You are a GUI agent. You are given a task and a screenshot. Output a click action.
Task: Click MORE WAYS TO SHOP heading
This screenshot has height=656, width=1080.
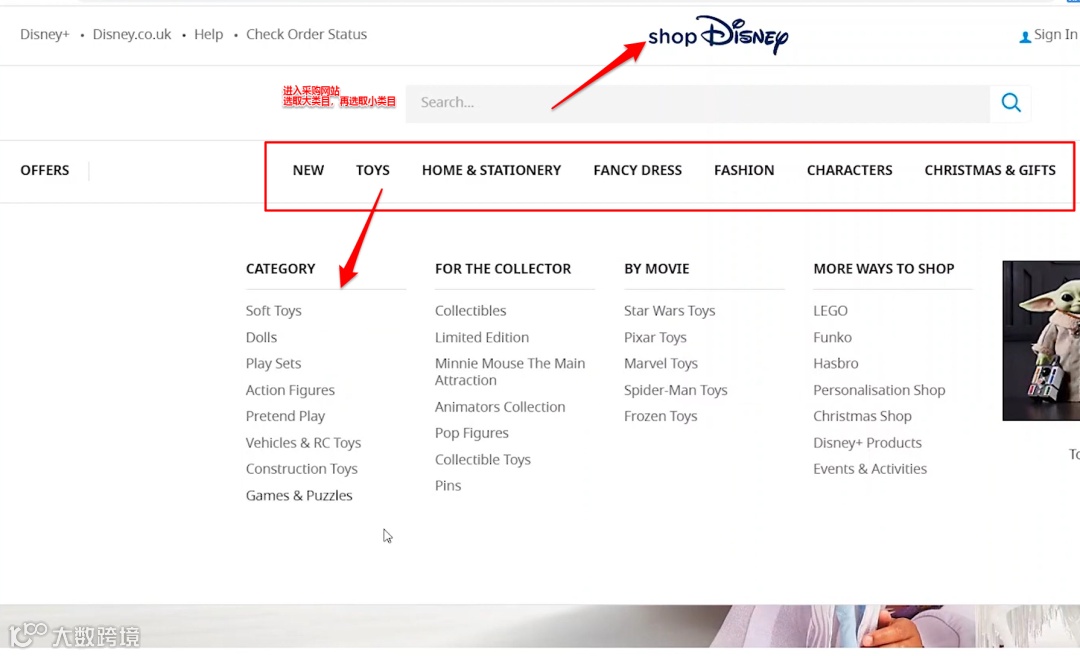(x=884, y=269)
